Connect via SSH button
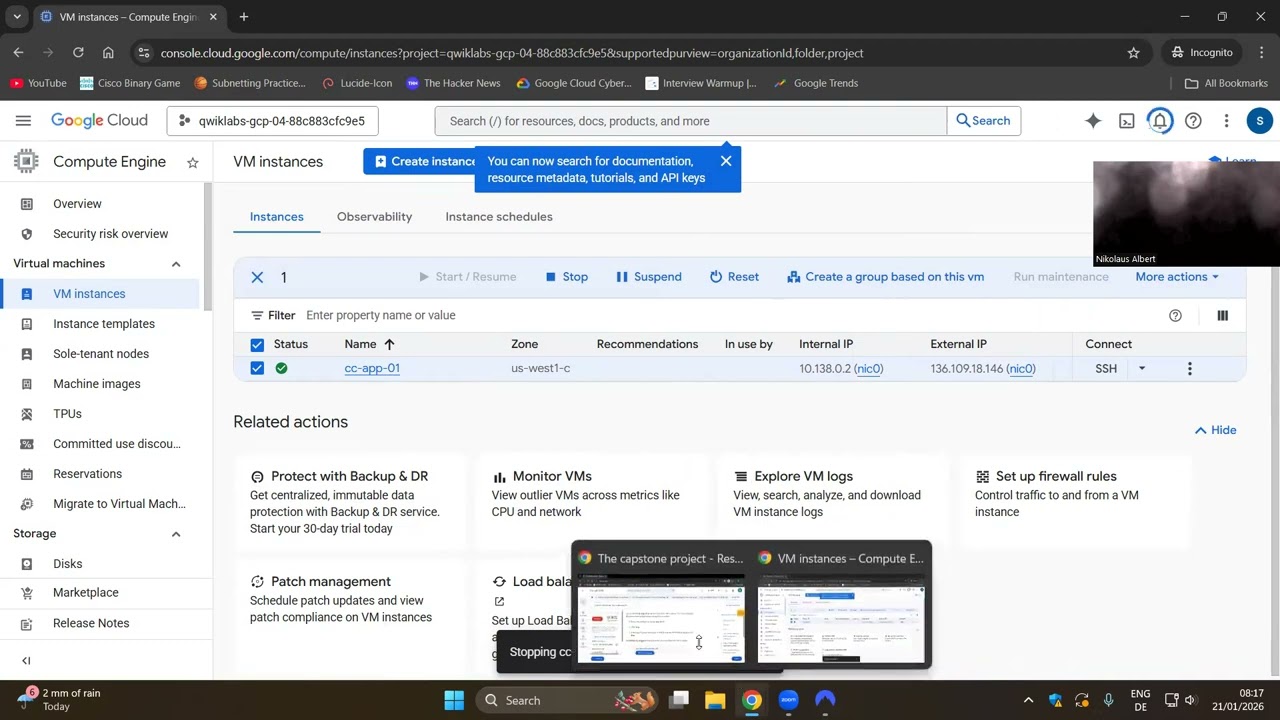 (1106, 369)
